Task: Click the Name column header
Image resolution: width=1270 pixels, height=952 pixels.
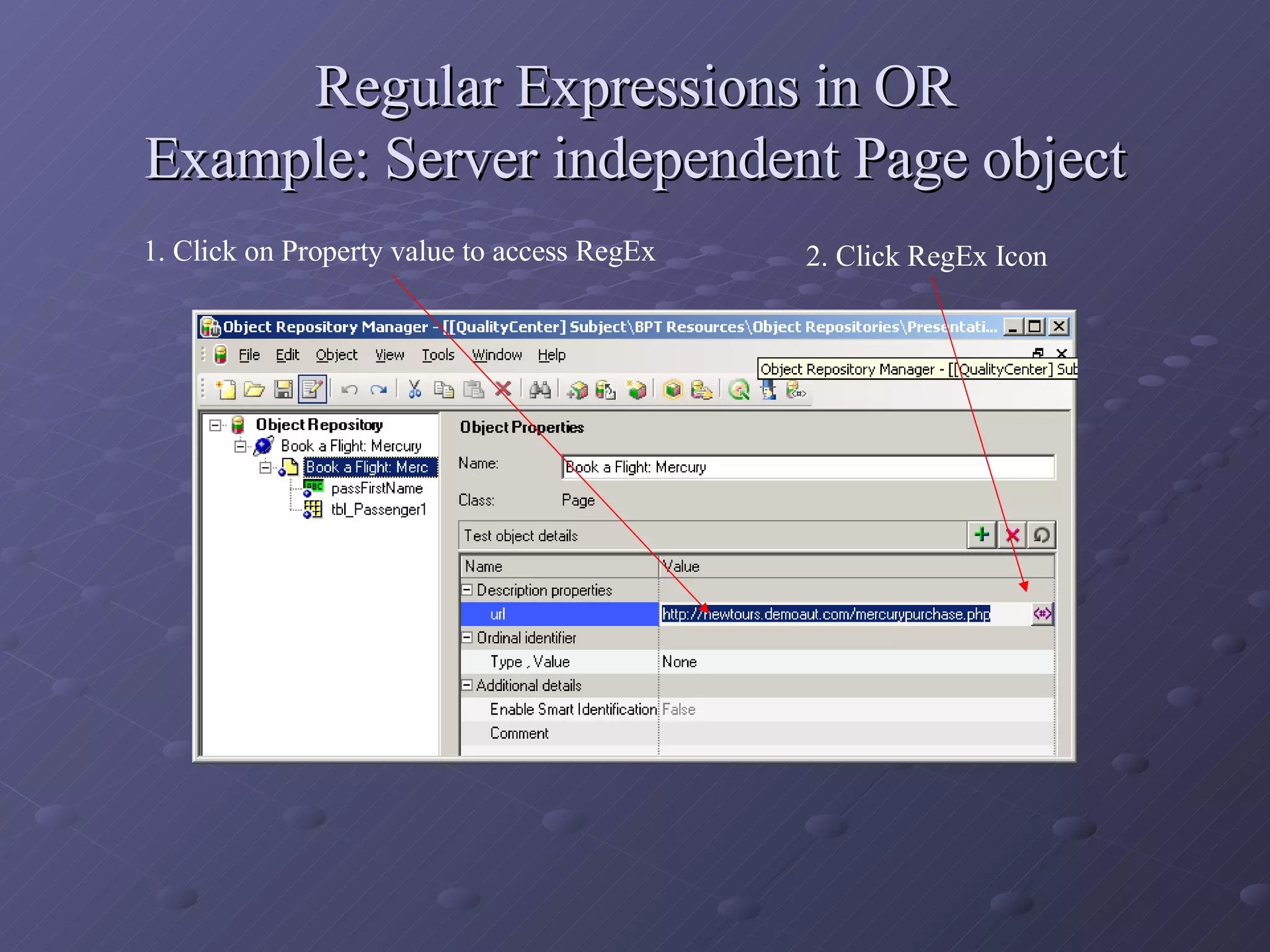Action: (559, 566)
